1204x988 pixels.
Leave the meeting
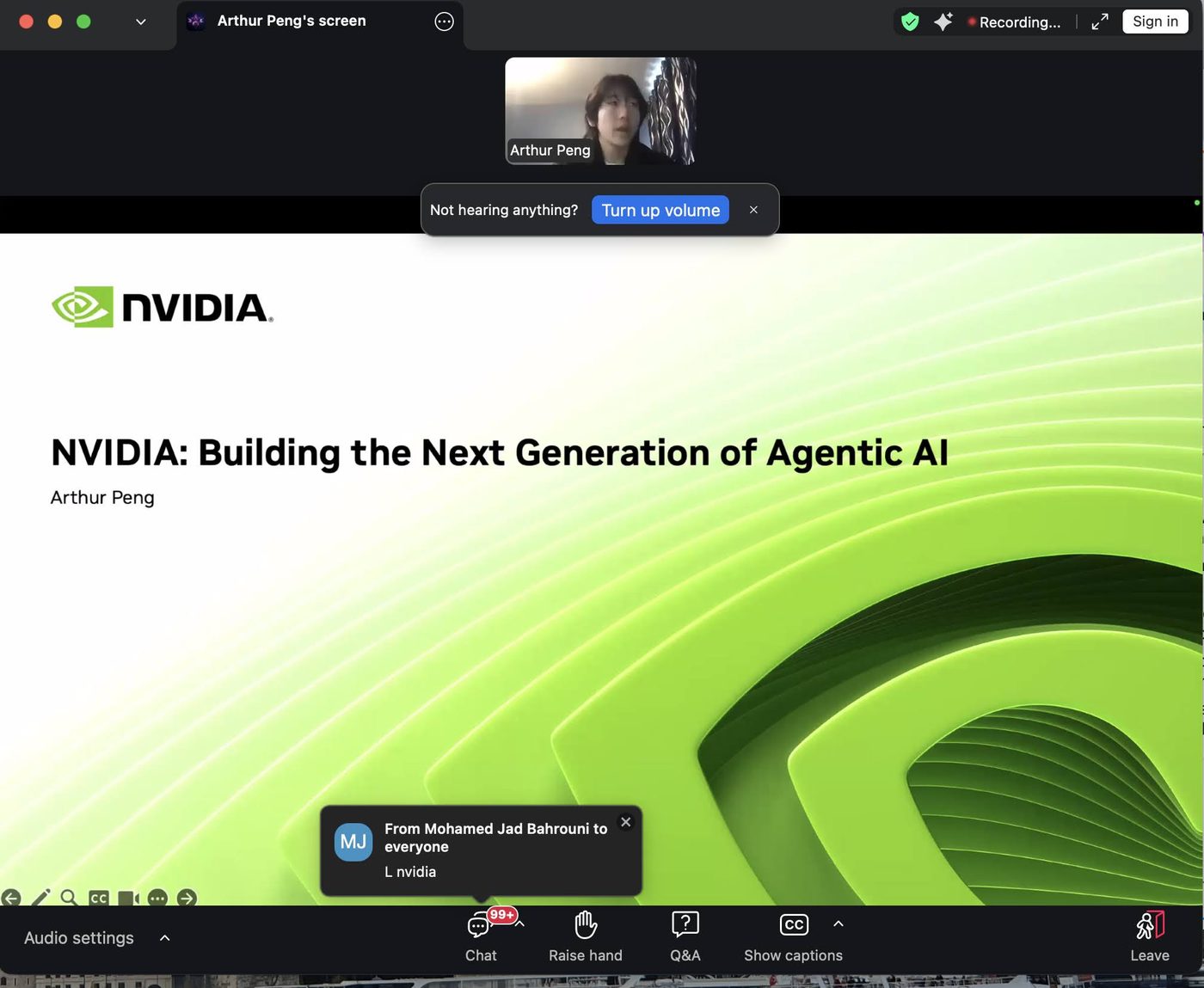tap(1150, 936)
